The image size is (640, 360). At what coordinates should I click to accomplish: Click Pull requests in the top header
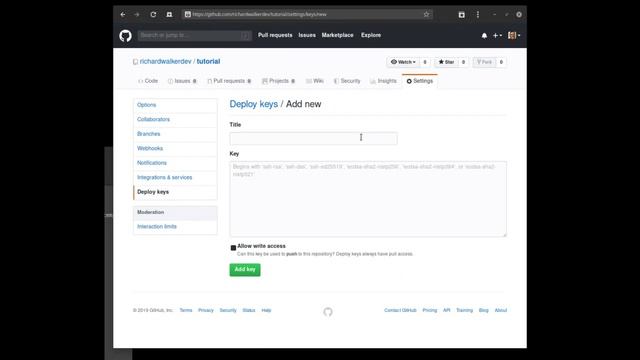275,35
